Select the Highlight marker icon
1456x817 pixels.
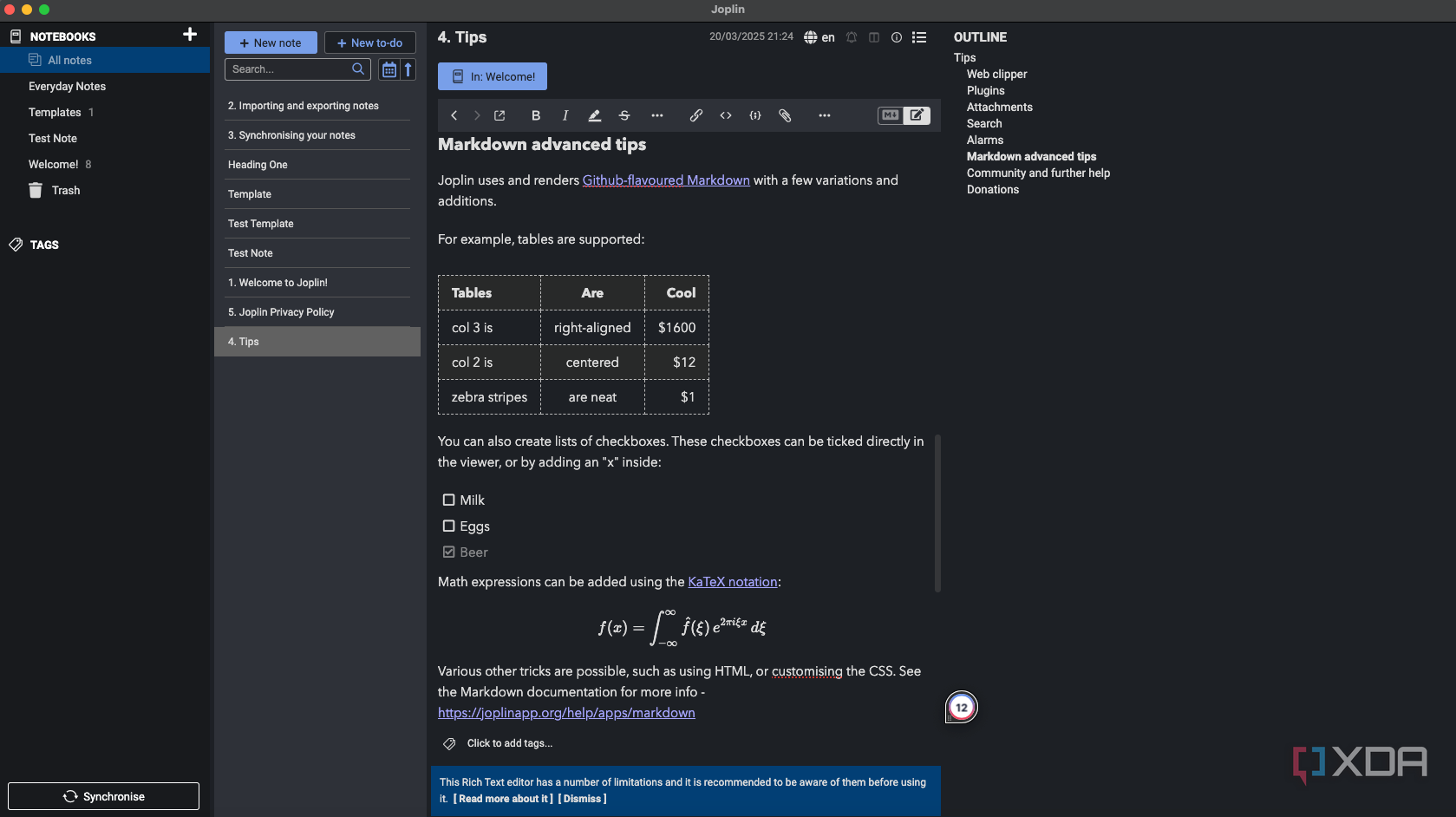[595, 115]
